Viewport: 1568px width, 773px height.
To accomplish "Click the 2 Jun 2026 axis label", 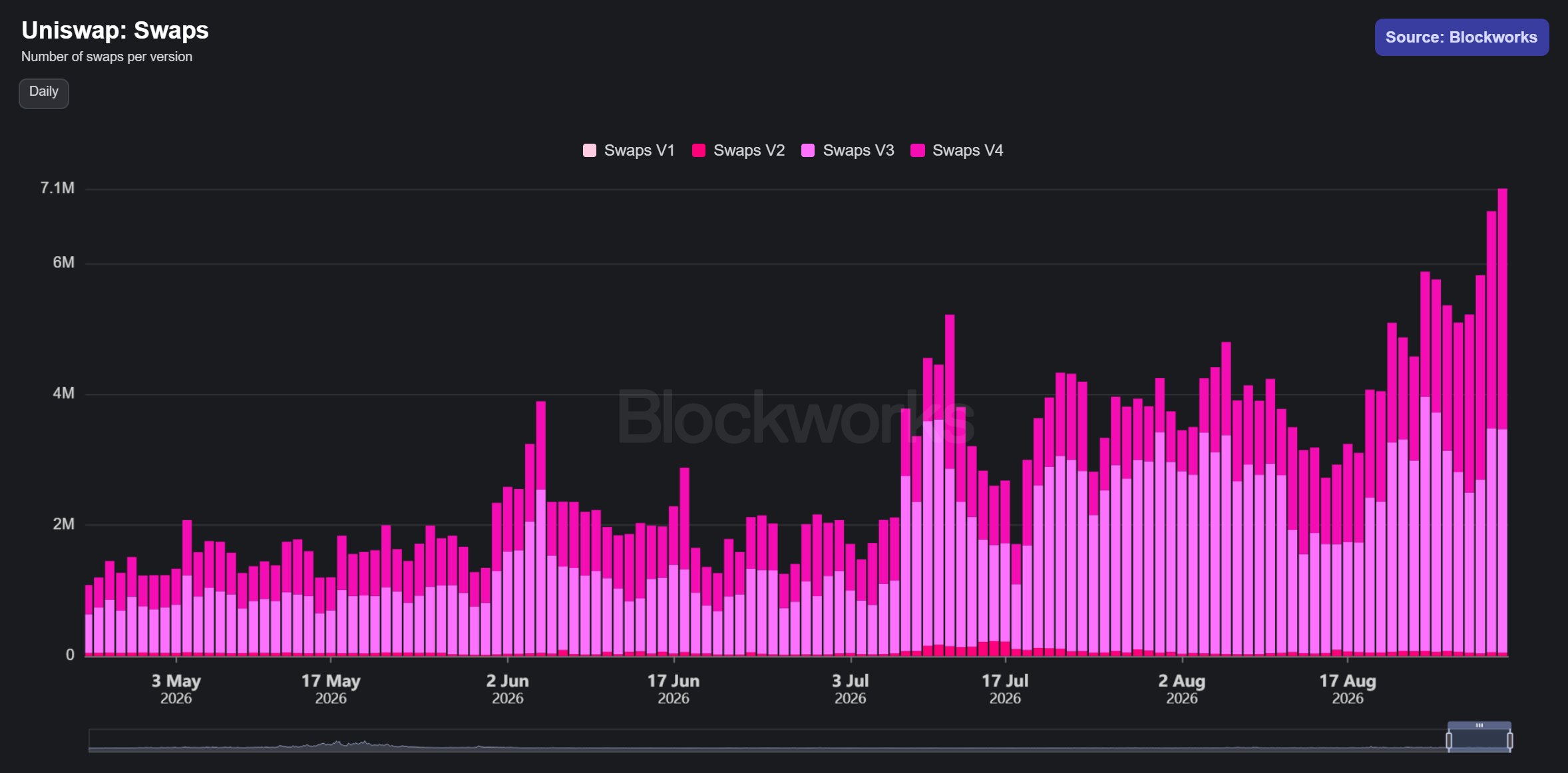I will [x=508, y=689].
